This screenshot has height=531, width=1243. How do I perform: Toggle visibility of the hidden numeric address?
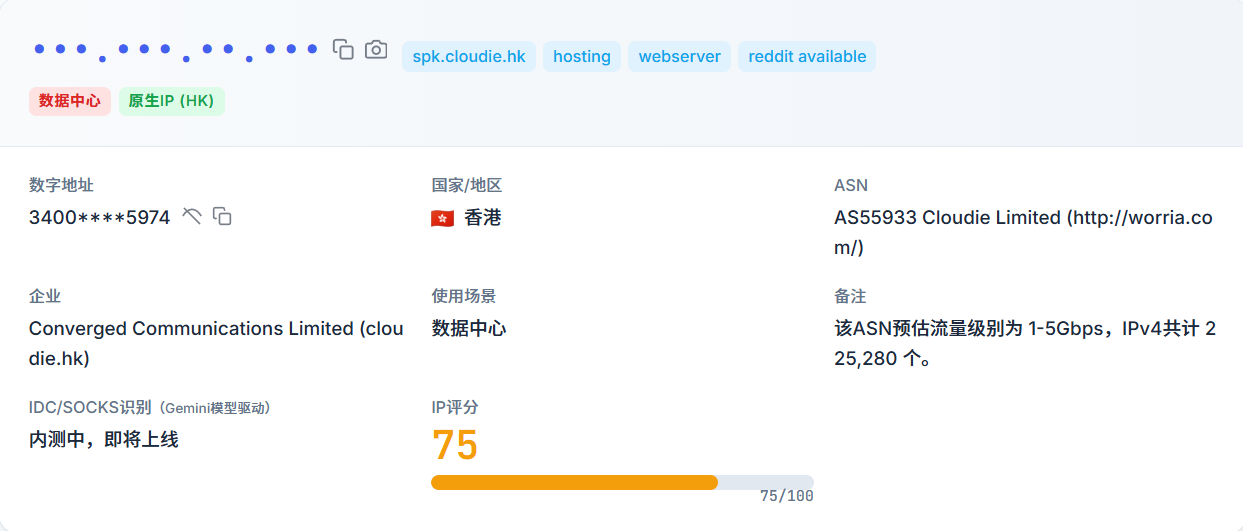coord(192,216)
